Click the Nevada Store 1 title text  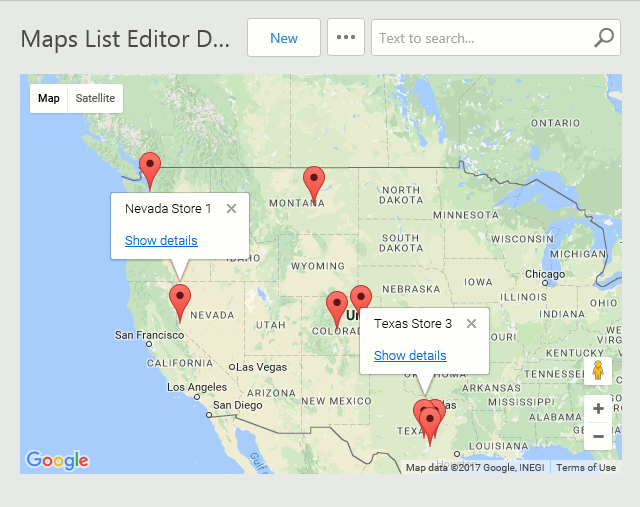coord(168,209)
